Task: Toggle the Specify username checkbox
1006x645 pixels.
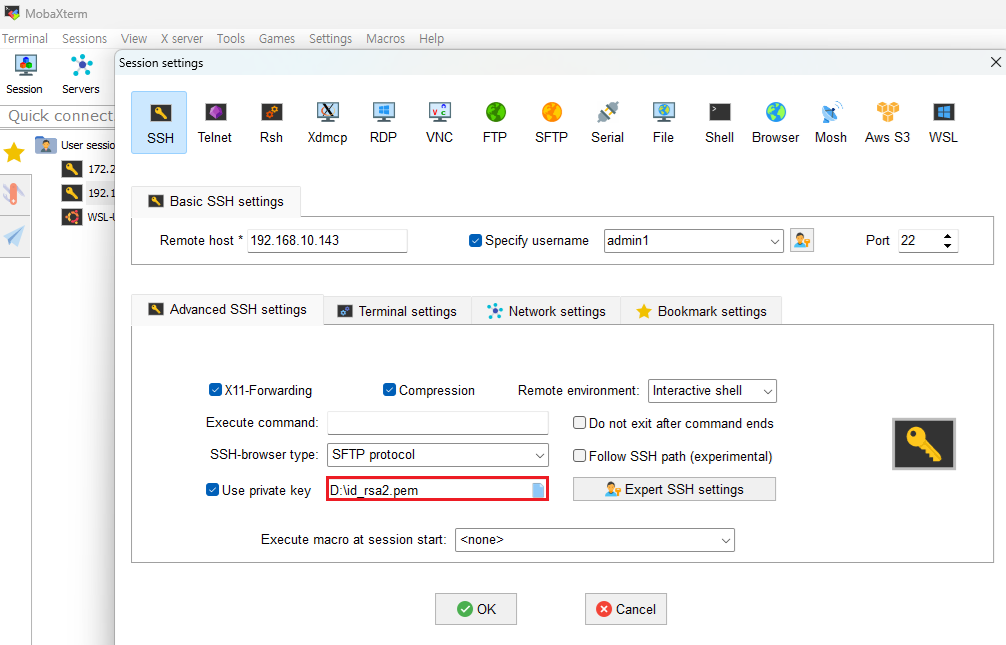Action: click(x=475, y=241)
